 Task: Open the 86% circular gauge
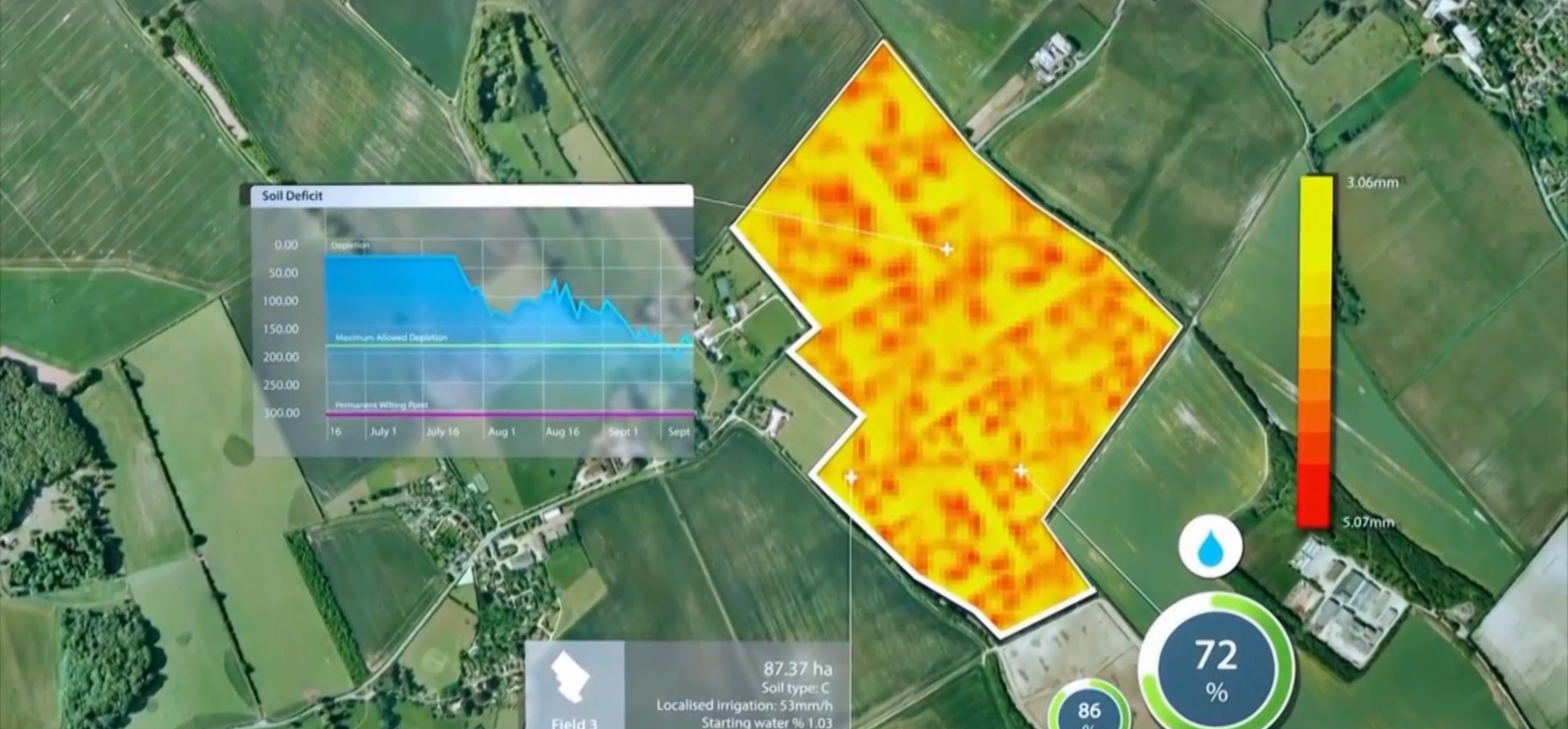coord(1089,711)
